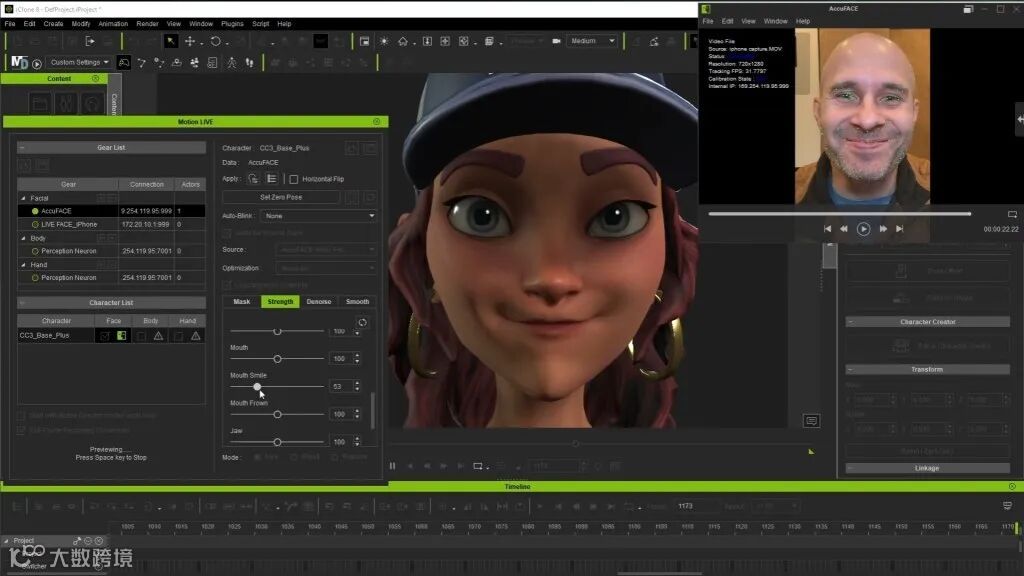This screenshot has height=576, width=1024.
Task: Collapse the Character List section
Action: tap(22, 303)
